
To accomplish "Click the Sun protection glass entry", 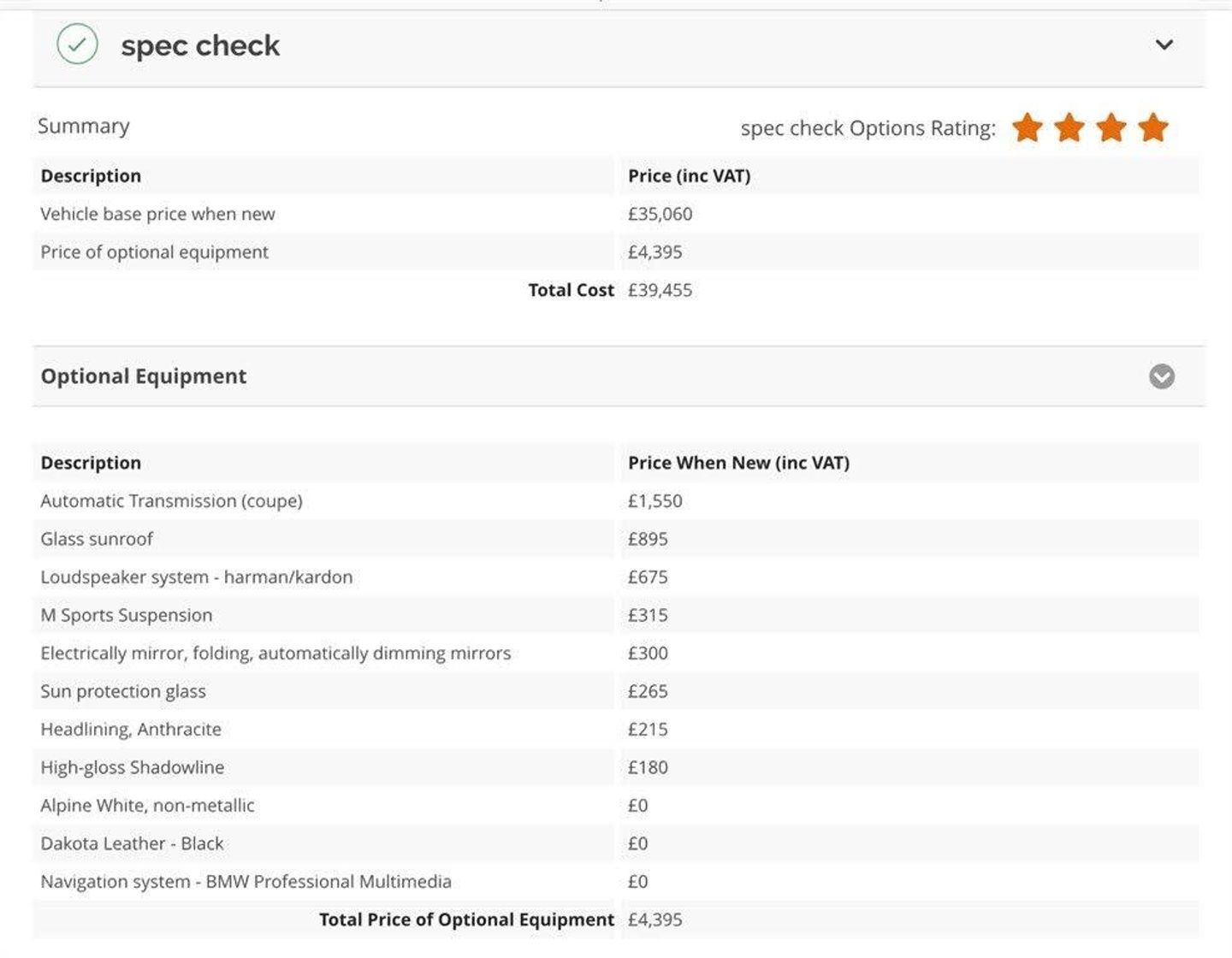I will [x=123, y=691].
